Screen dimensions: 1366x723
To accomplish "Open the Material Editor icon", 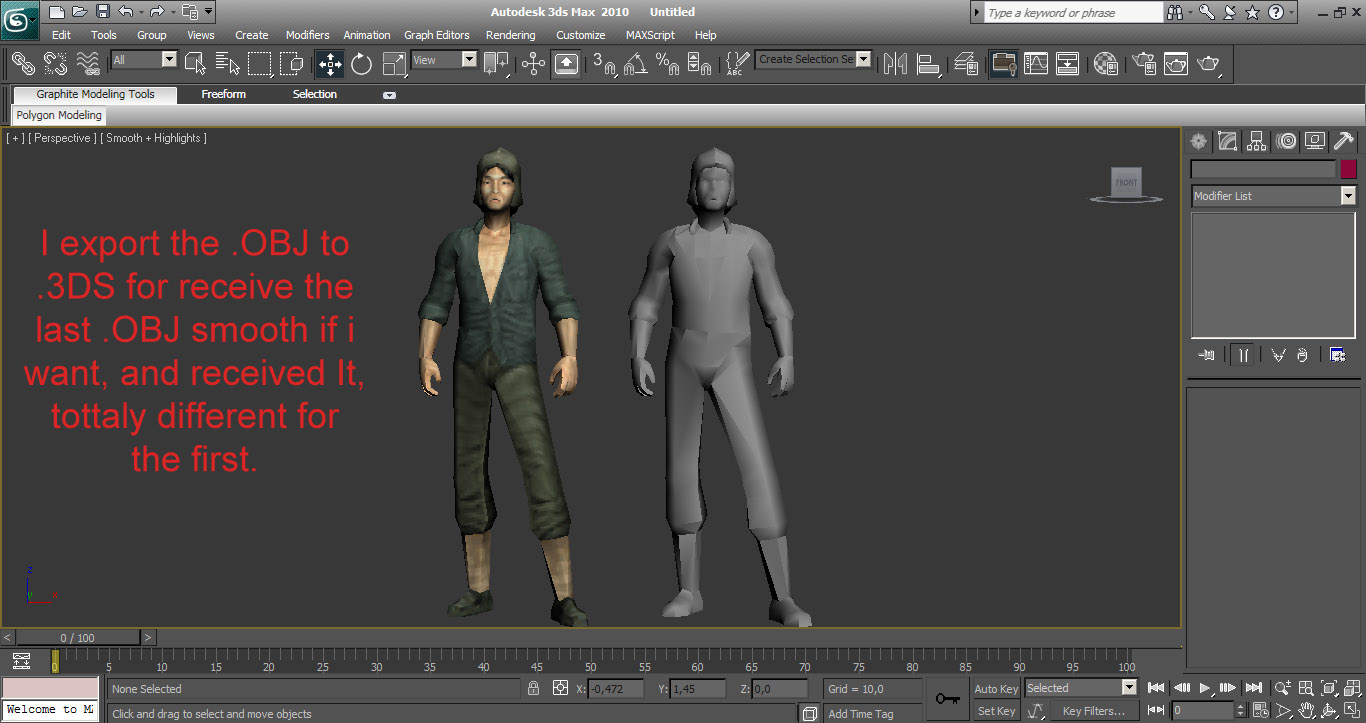I will pyautogui.click(x=1105, y=64).
